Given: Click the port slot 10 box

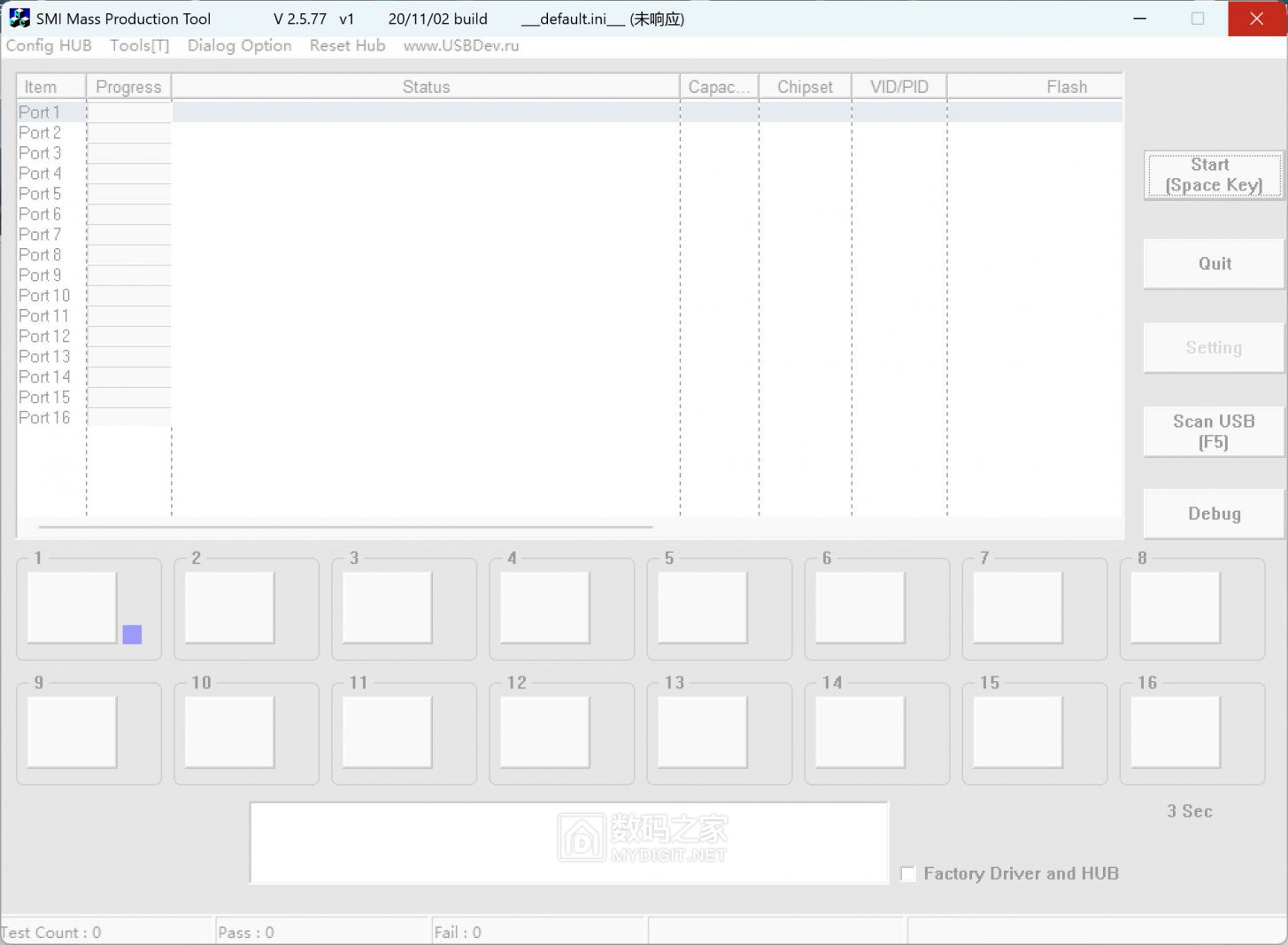Looking at the screenshot, I should [229, 732].
